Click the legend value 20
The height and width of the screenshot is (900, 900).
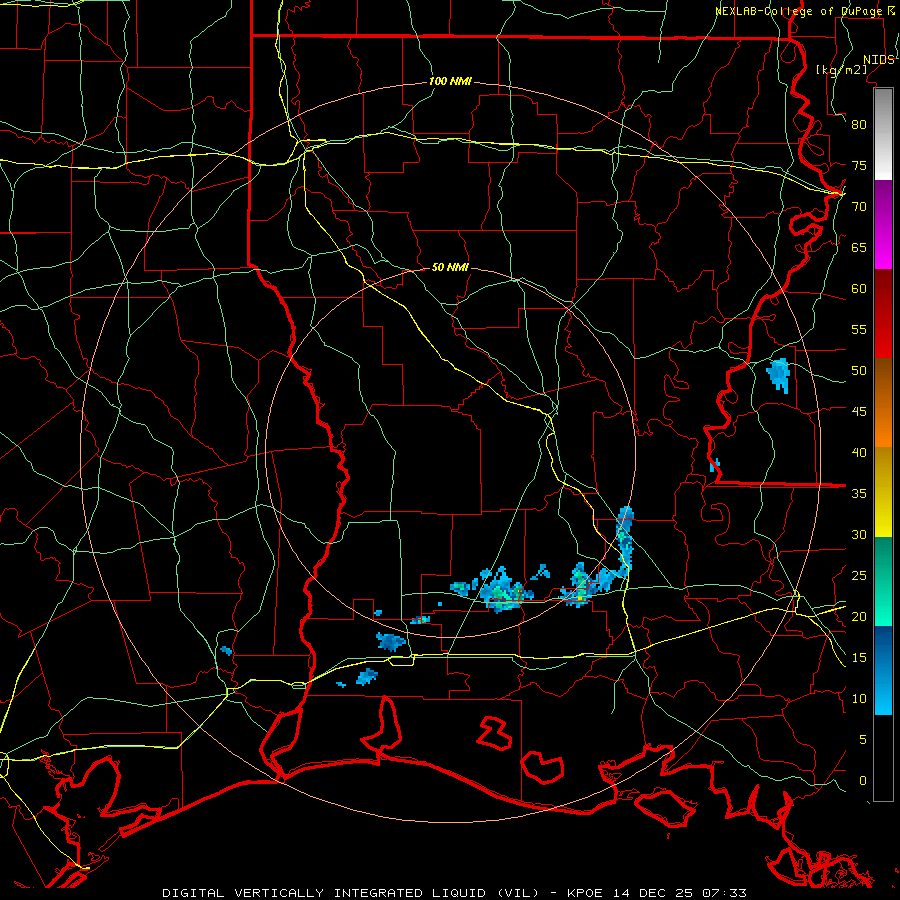coord(859,617)
